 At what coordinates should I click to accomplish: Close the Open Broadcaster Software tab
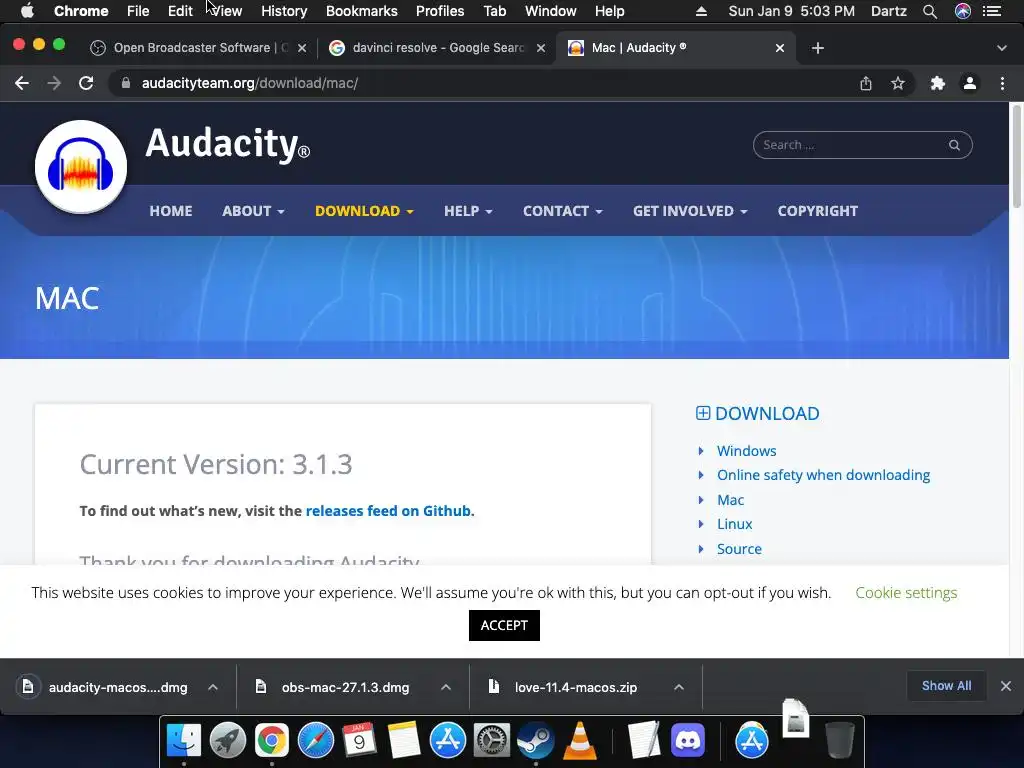click(x=302, y=48)
